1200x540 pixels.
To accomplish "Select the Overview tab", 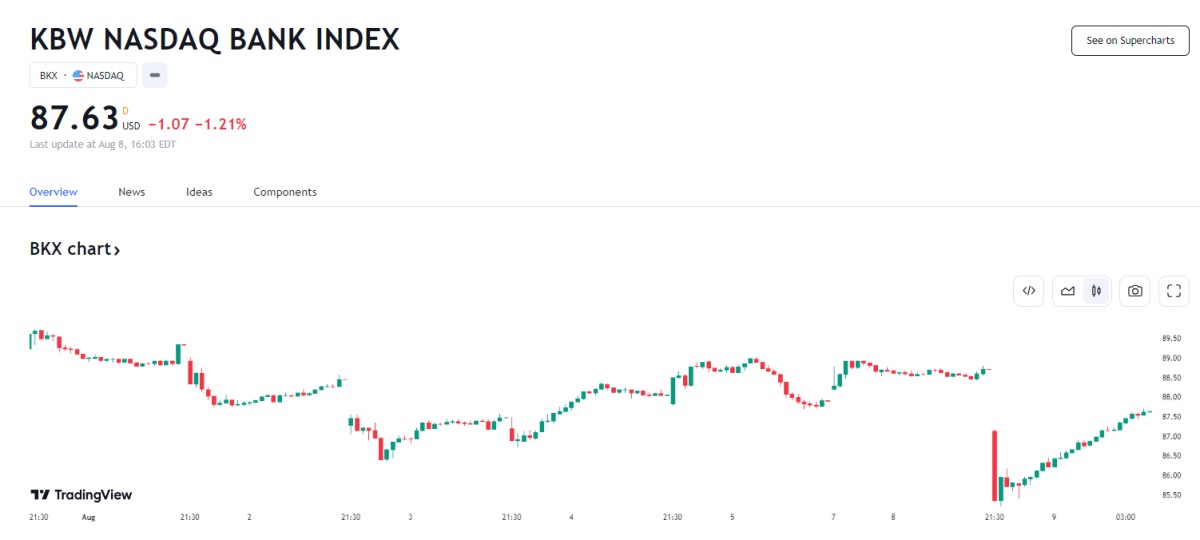I will (53, 192).
